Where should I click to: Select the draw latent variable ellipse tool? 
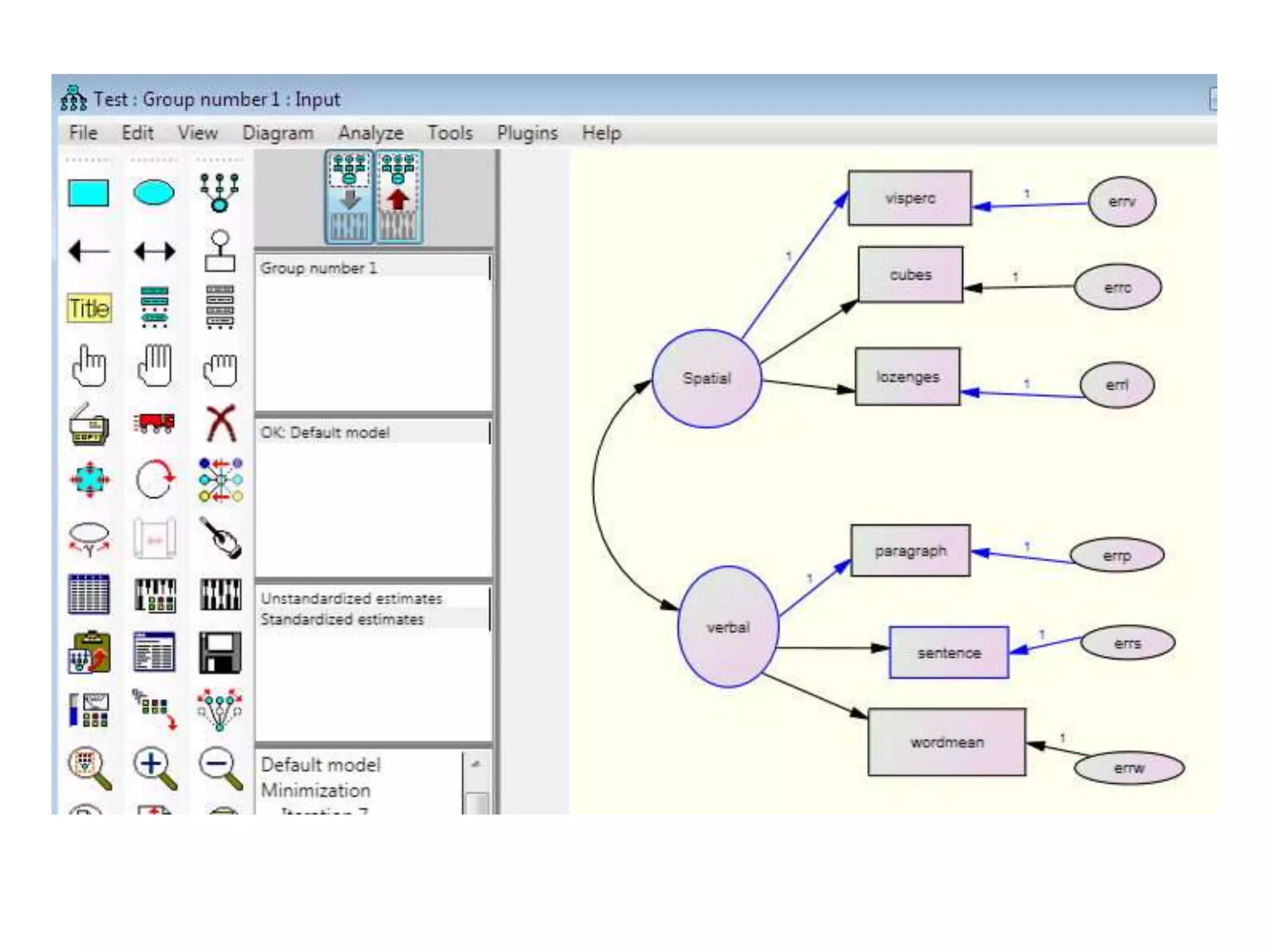pos(154,192)
